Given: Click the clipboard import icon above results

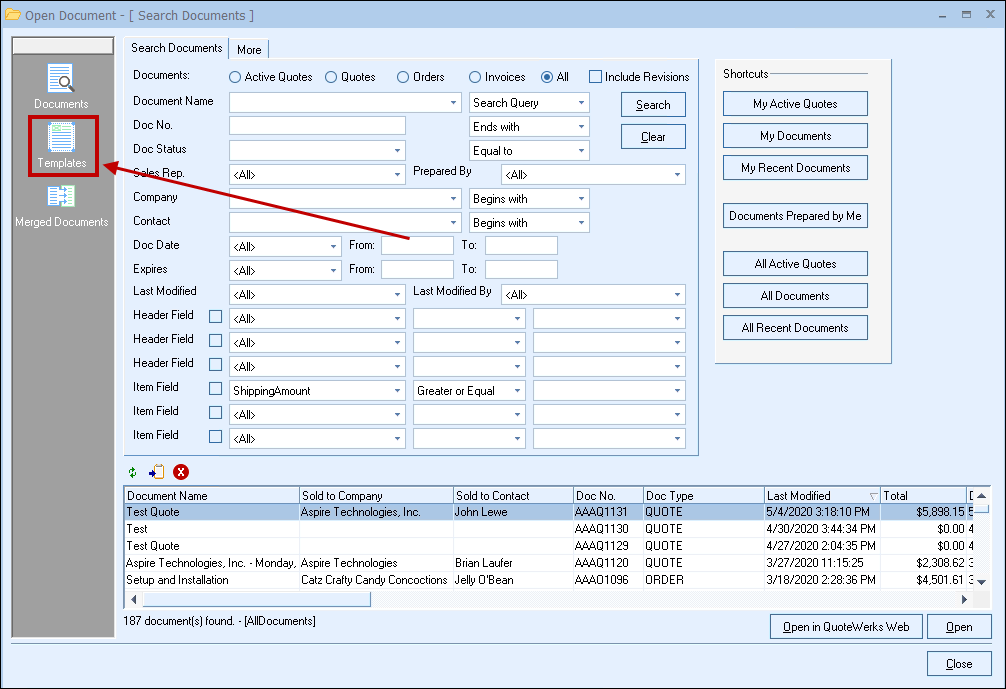Looking at the screenshot, I should coord(156,472).
